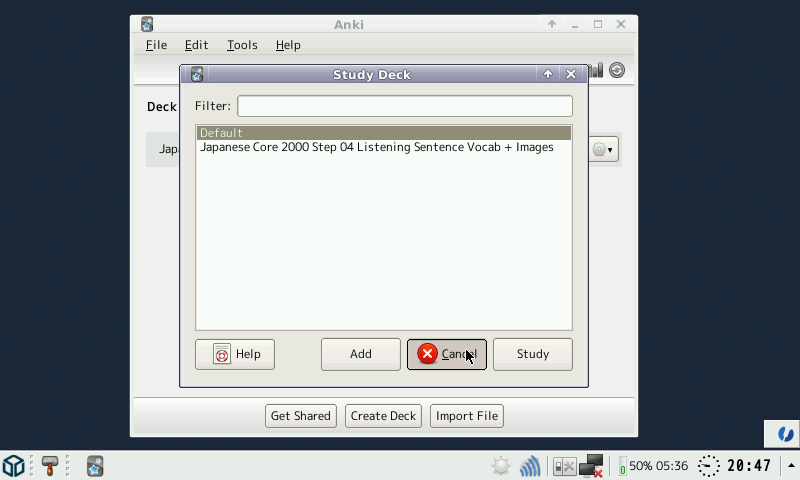Click the Anki star icon in taskbar

(x=95, y=466)
